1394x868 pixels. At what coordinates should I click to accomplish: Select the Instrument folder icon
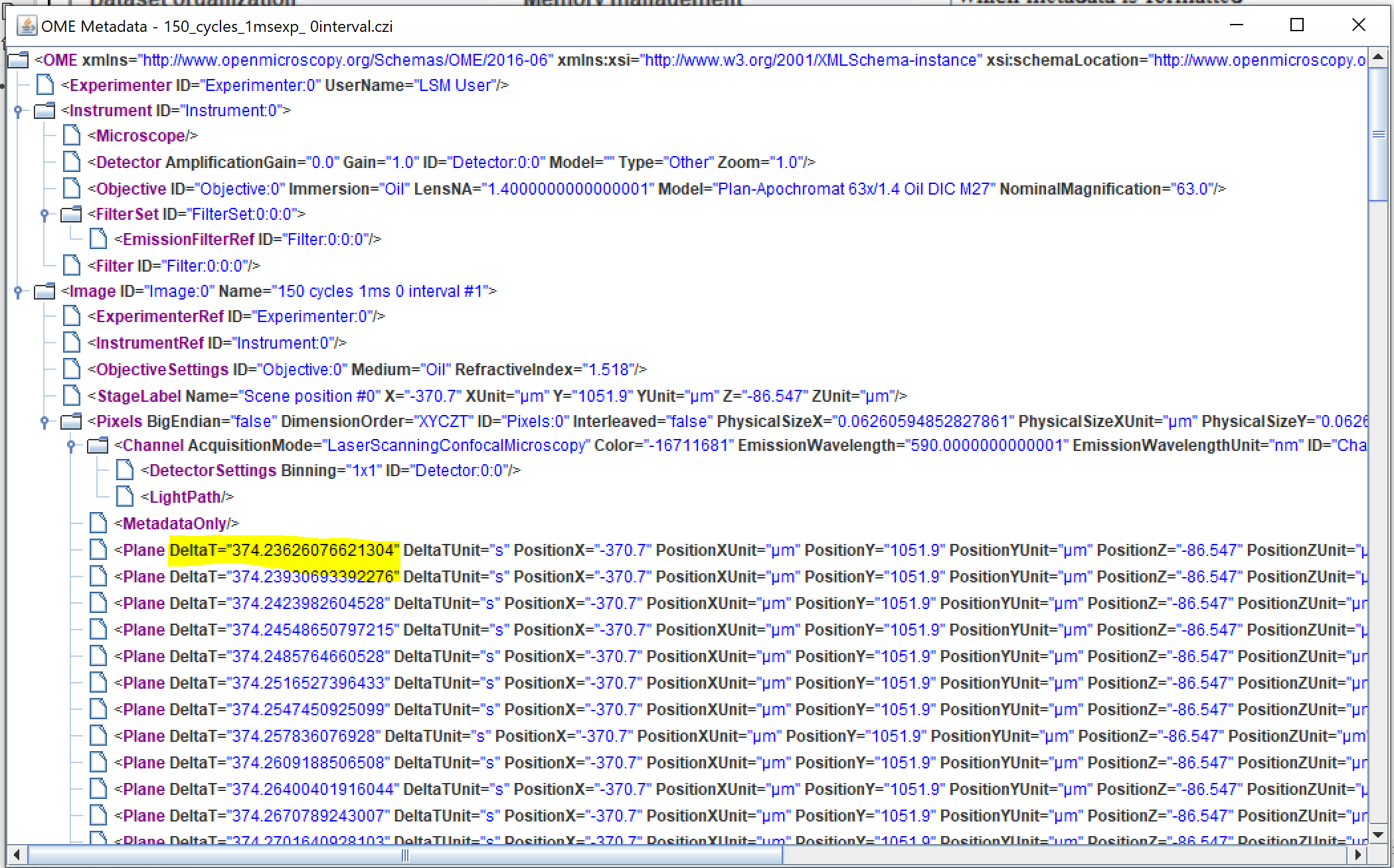click(x=44, y=110)
